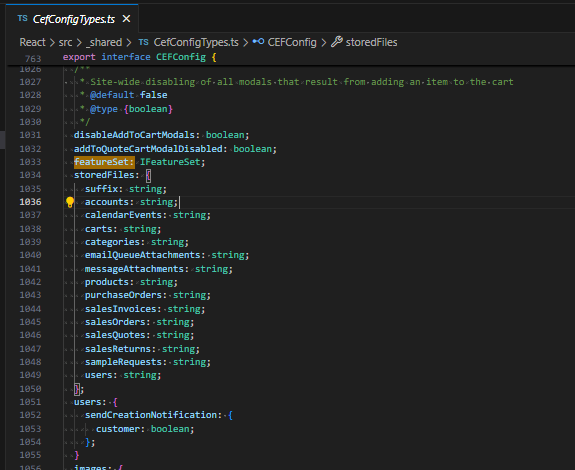Click the storedFiles property name
575x470 pixels.
coord(104,175)
